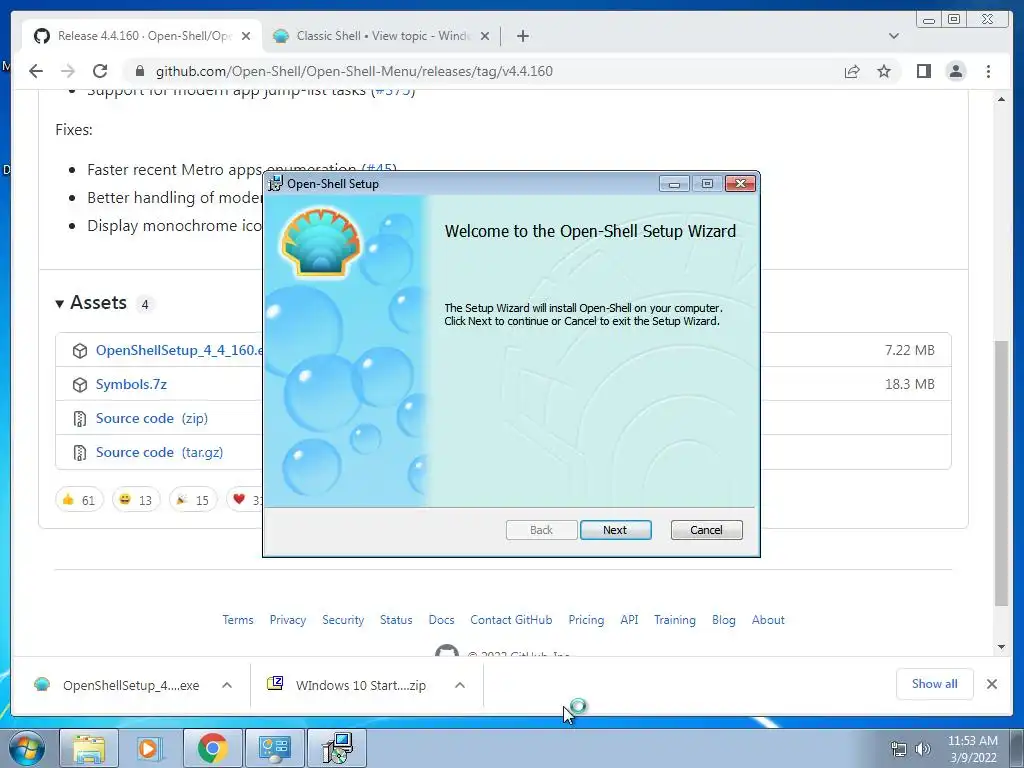This screenshot has width=1024, height=768.
Task: Open the Control Panel taskbar icon
Action: coord(274,748)
